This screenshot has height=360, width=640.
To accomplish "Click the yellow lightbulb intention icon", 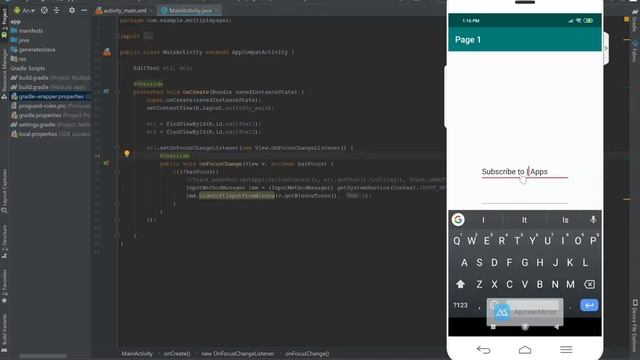I will click(127, 153).
